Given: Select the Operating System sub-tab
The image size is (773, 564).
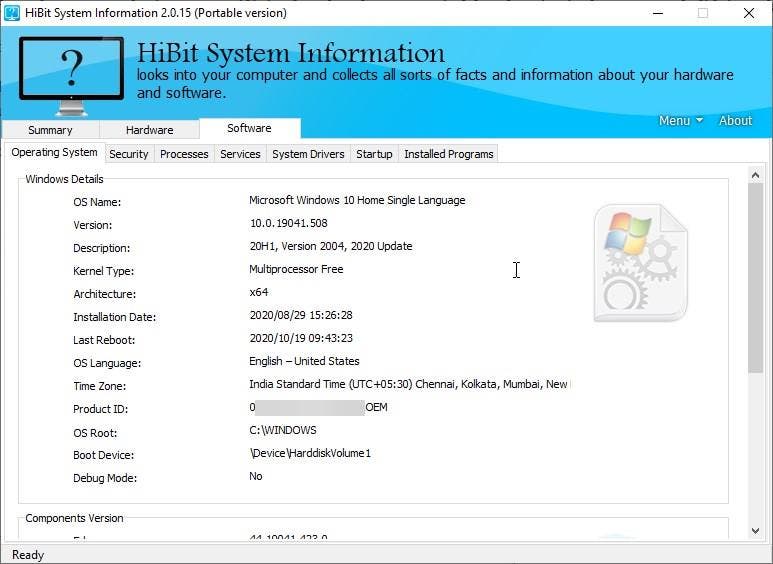Looking at the screenshot, I should coord(54,153).
